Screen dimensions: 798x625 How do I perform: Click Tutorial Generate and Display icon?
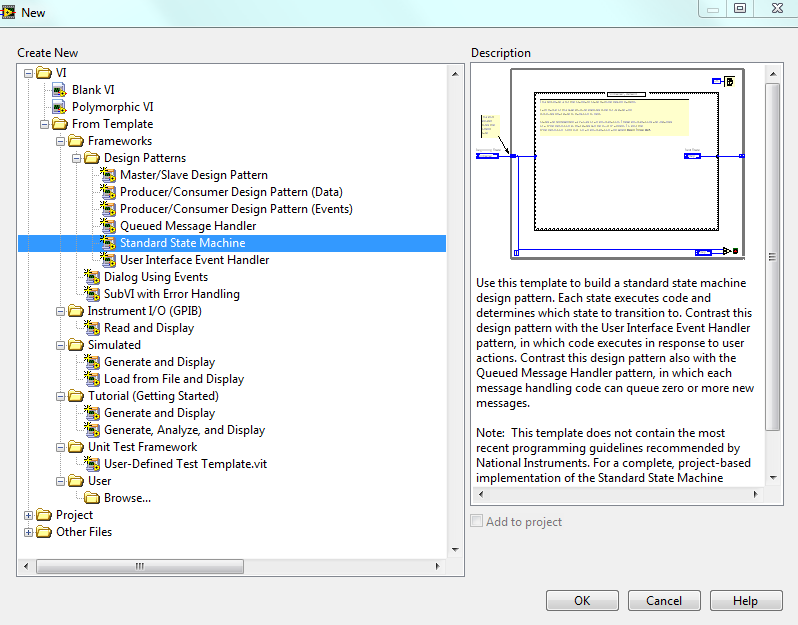pyautogui.click(x=92, y=413)
